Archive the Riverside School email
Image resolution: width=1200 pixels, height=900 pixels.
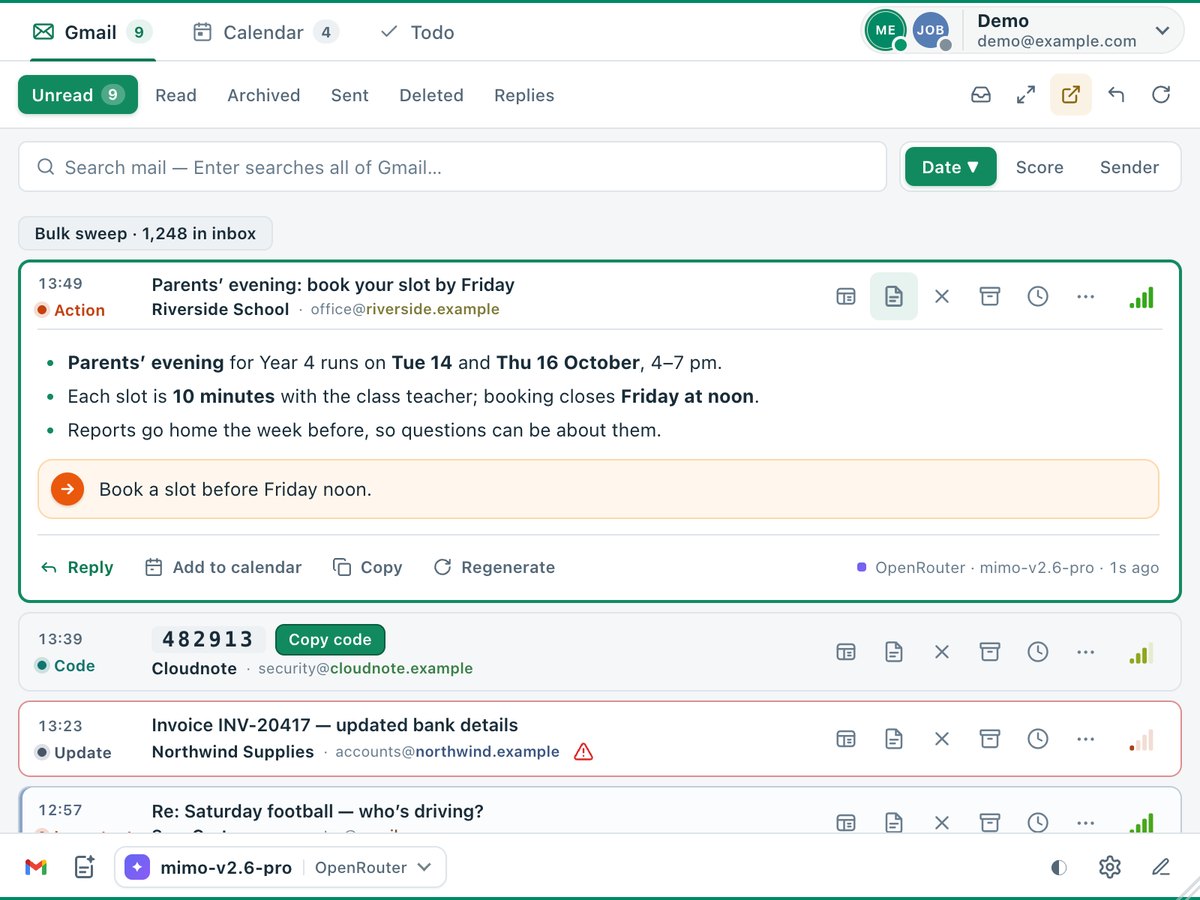pos(990,296)
